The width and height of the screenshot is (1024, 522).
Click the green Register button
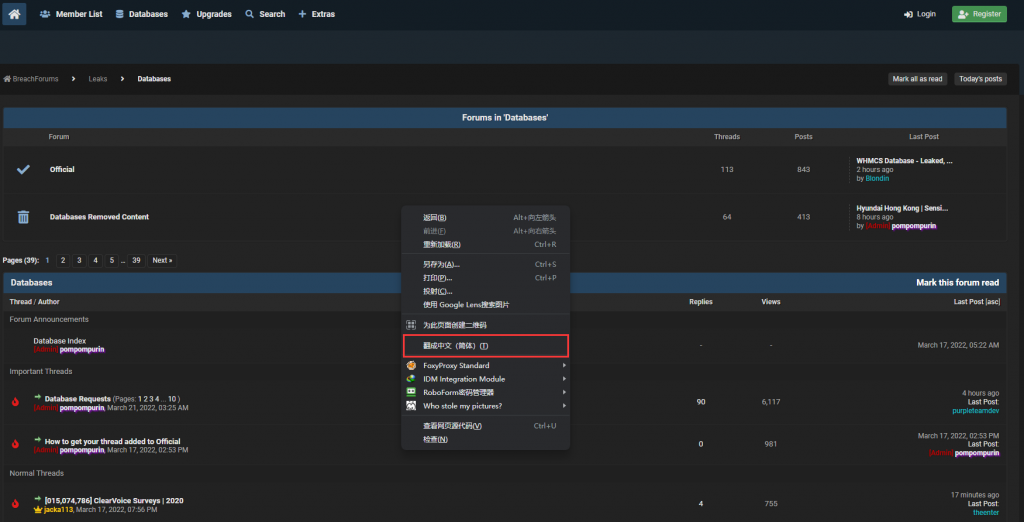979,14
